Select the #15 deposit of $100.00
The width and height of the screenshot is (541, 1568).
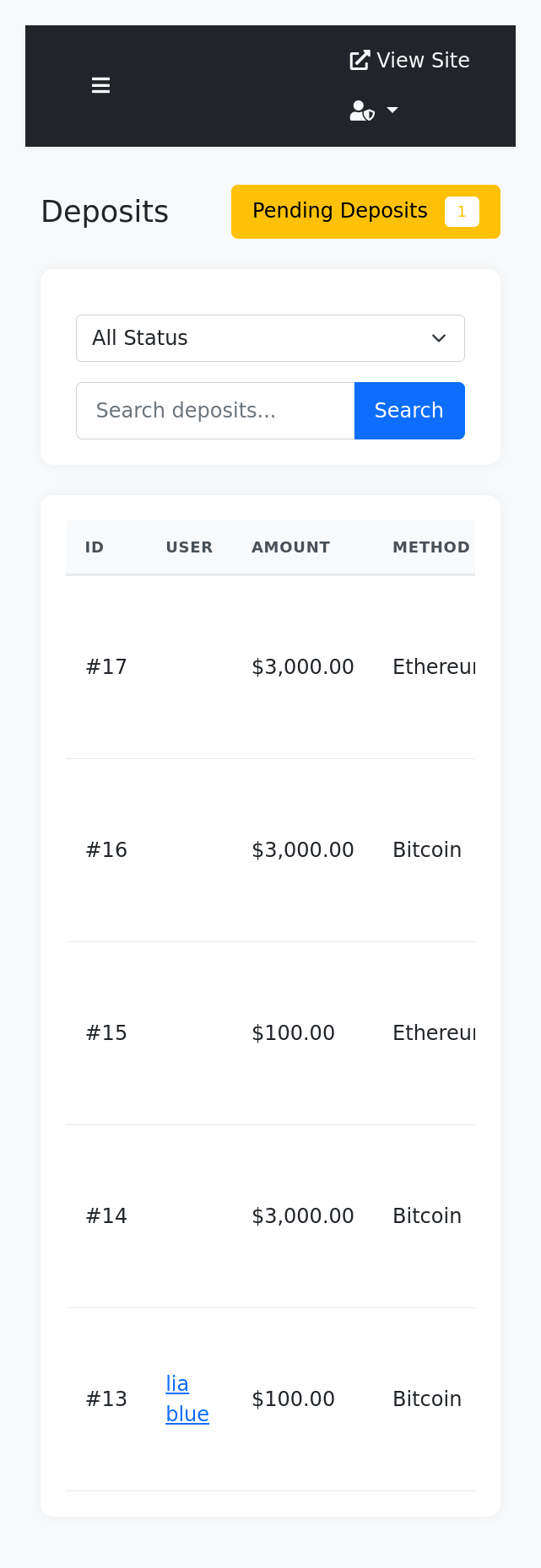[x=270, y=1033]
